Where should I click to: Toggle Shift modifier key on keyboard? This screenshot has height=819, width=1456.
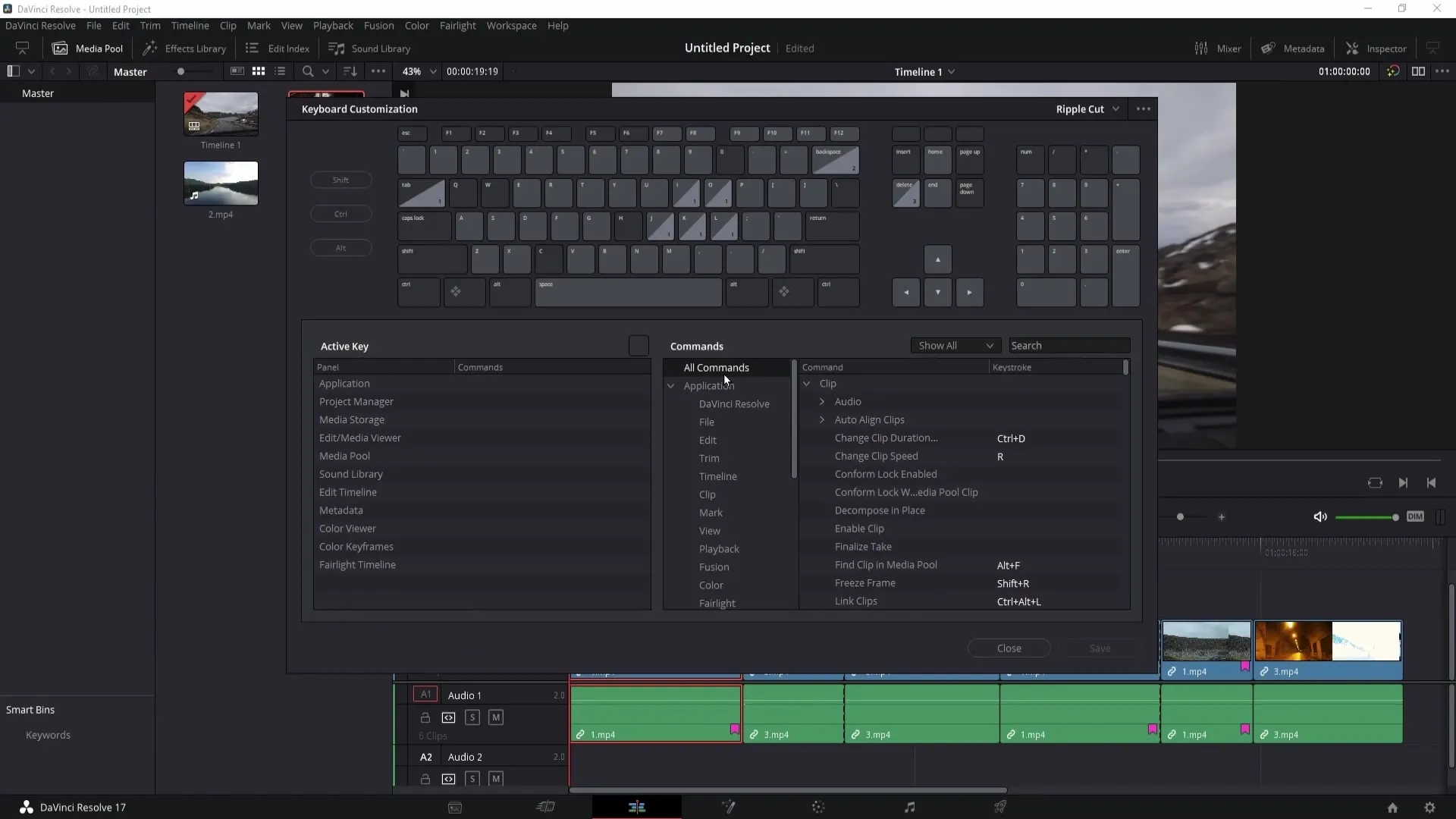pyautogui.click(x=341, y=180)
